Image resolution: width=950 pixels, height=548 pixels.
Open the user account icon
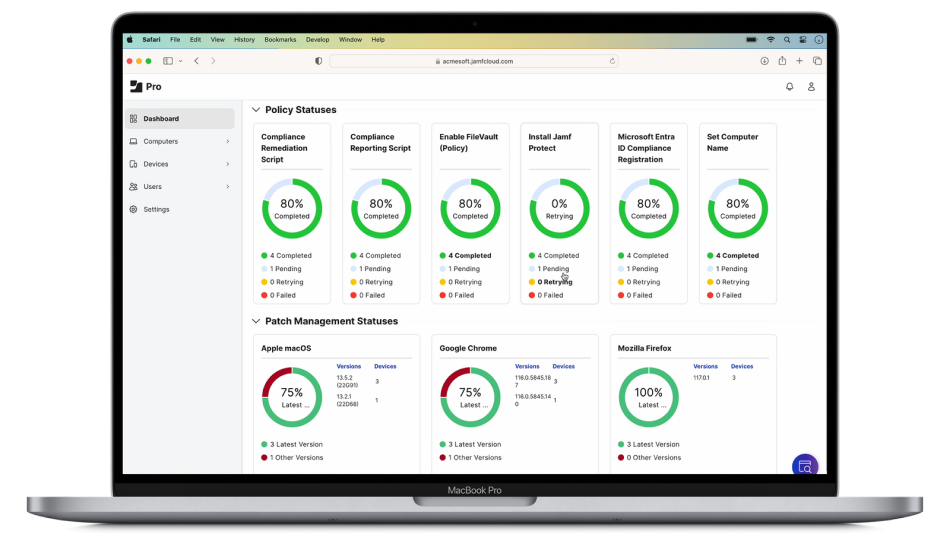pos(811,87)
